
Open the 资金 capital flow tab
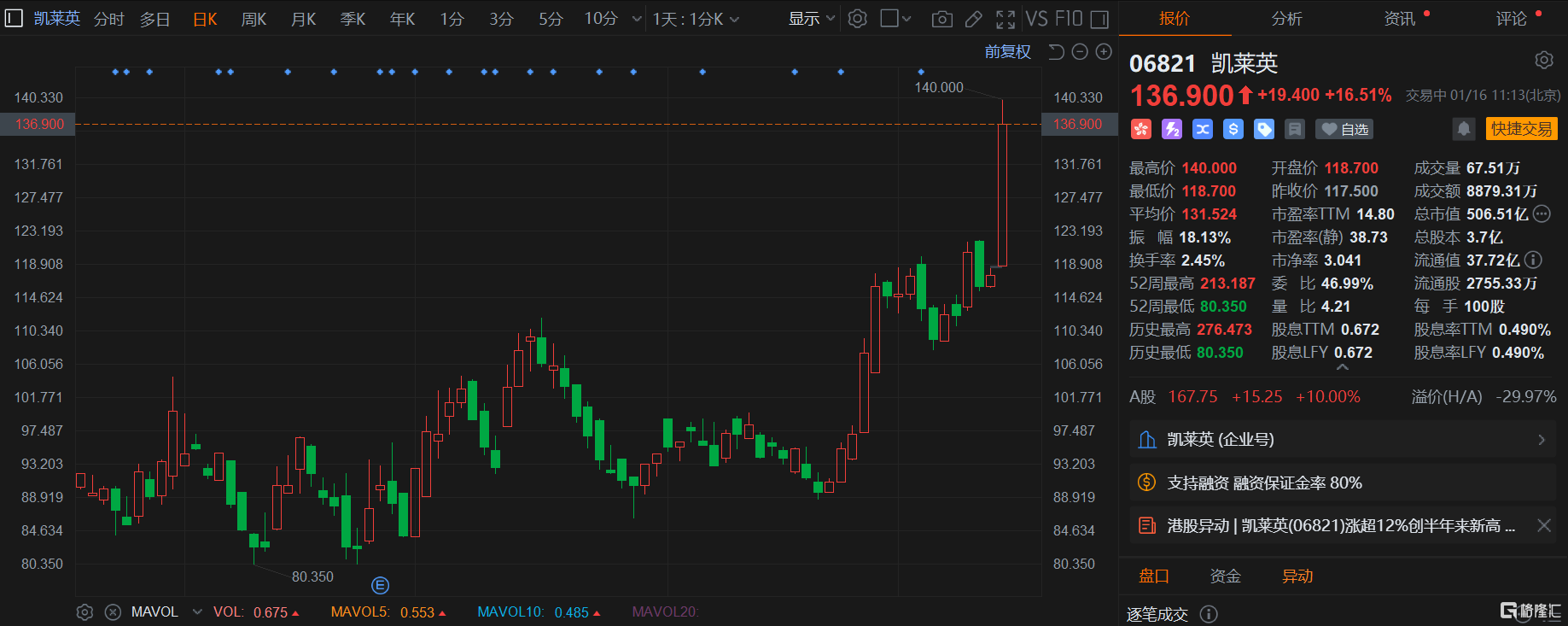(x=1226, y=576)
